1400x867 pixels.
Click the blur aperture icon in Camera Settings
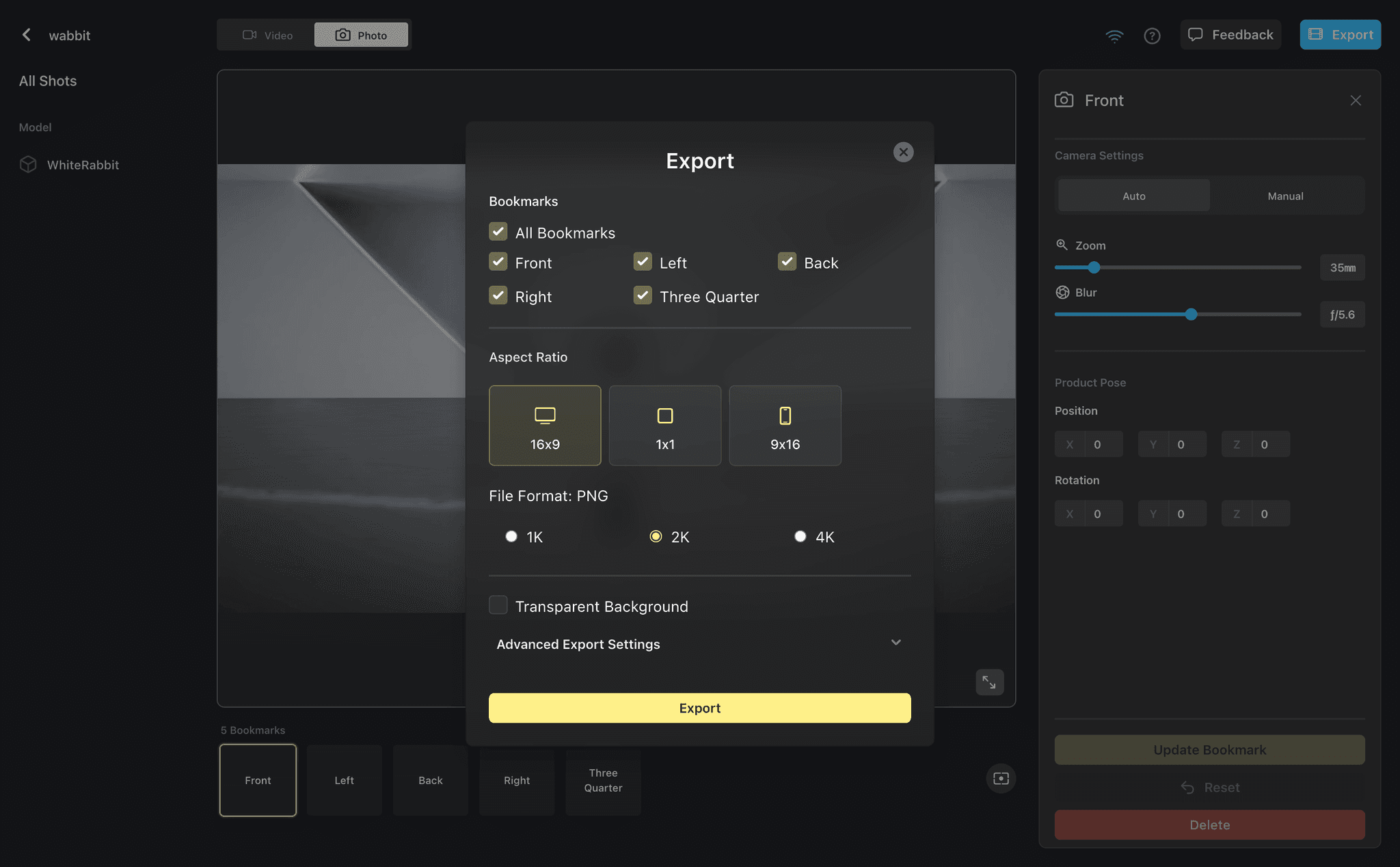click(1062, 292)
